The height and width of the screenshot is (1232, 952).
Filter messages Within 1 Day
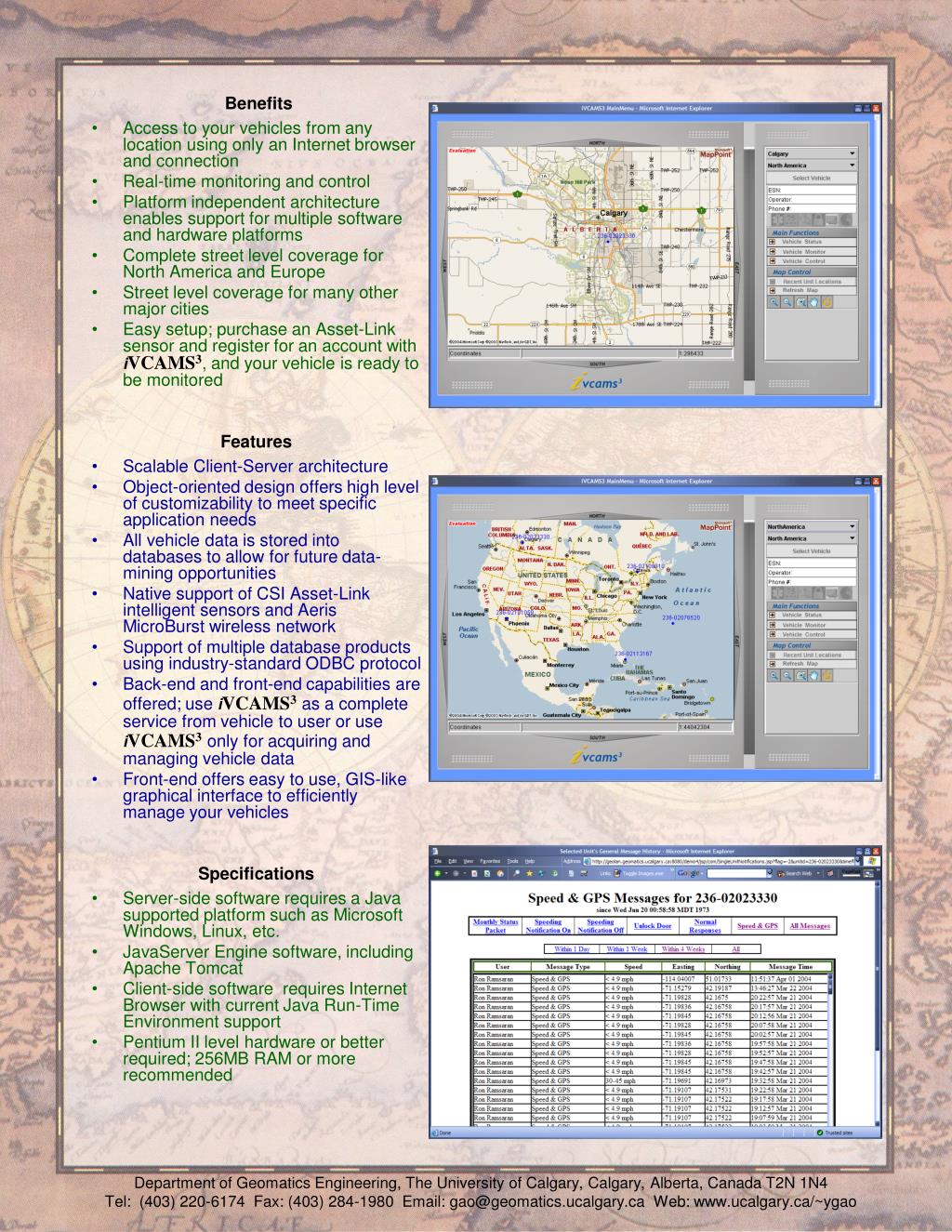tap(572, 949)
